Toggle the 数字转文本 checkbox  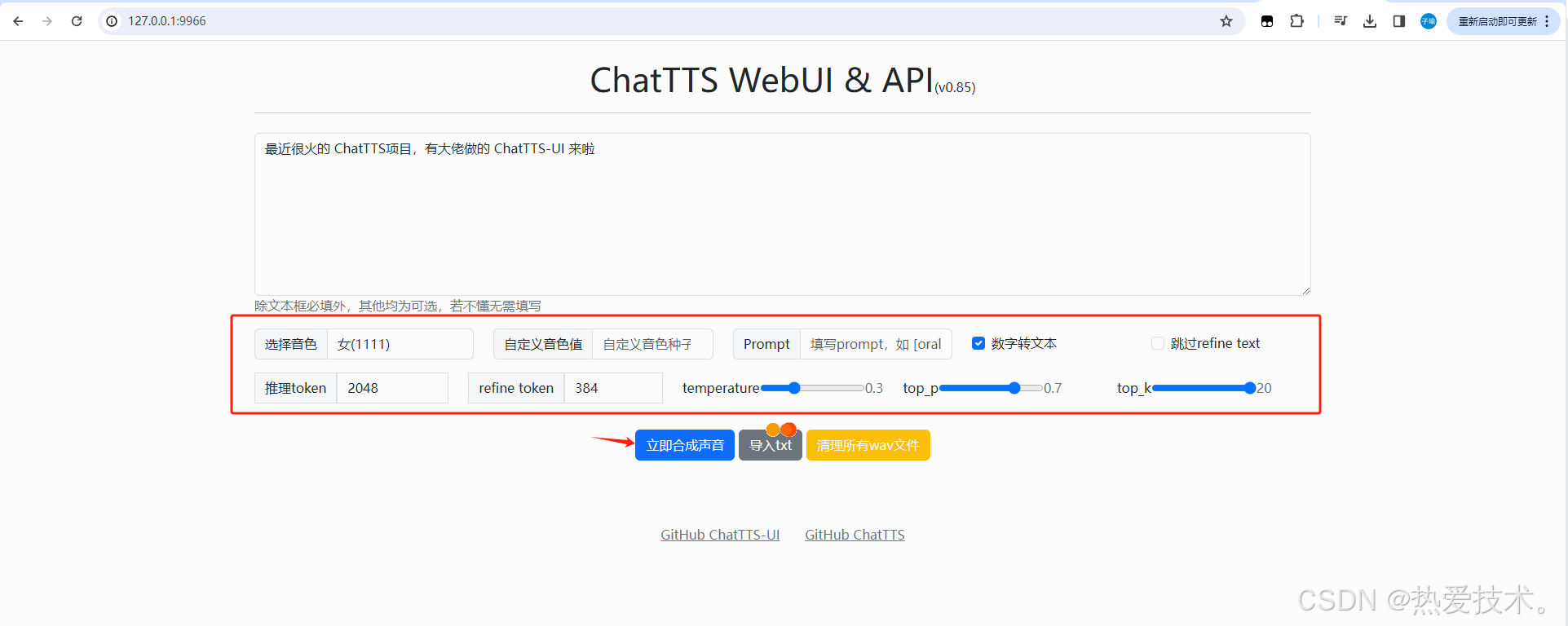point(978,343)
